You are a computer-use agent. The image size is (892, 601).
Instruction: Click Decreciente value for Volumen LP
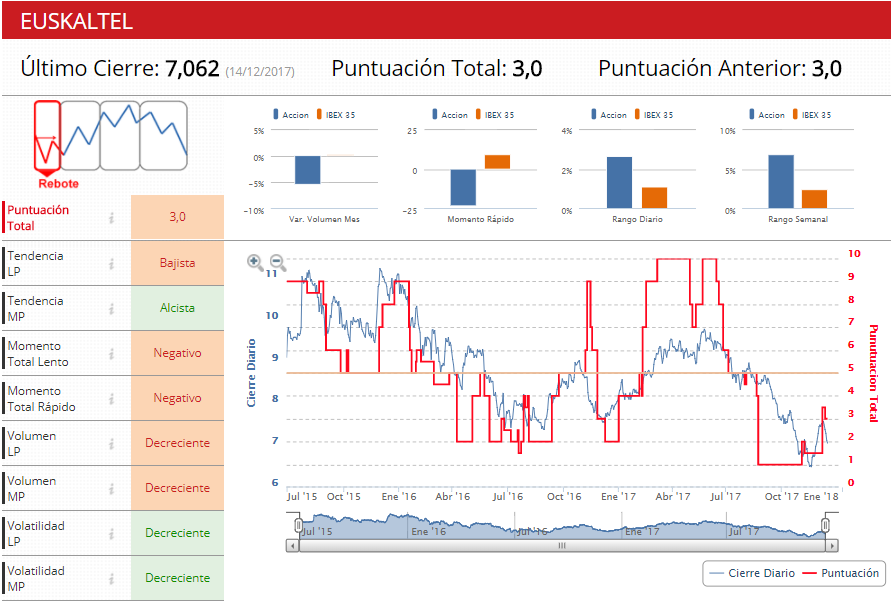click(177, 443)
